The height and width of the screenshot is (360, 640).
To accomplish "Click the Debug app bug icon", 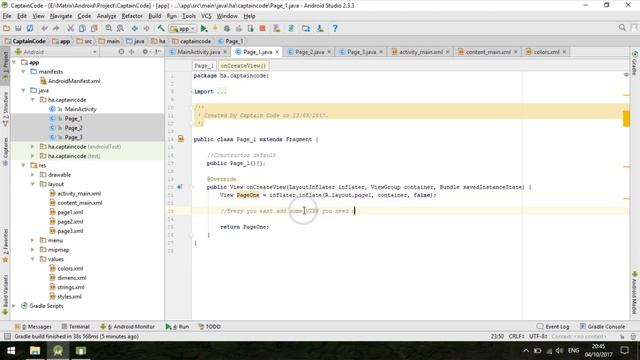I will pyautogui.click(x=227, y=28).
